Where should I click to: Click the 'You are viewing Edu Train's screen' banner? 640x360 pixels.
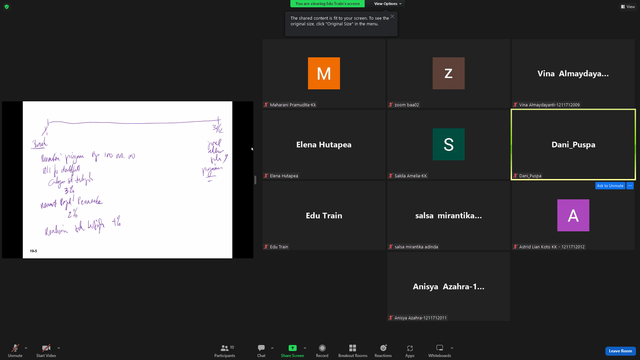tap(327, 4)
